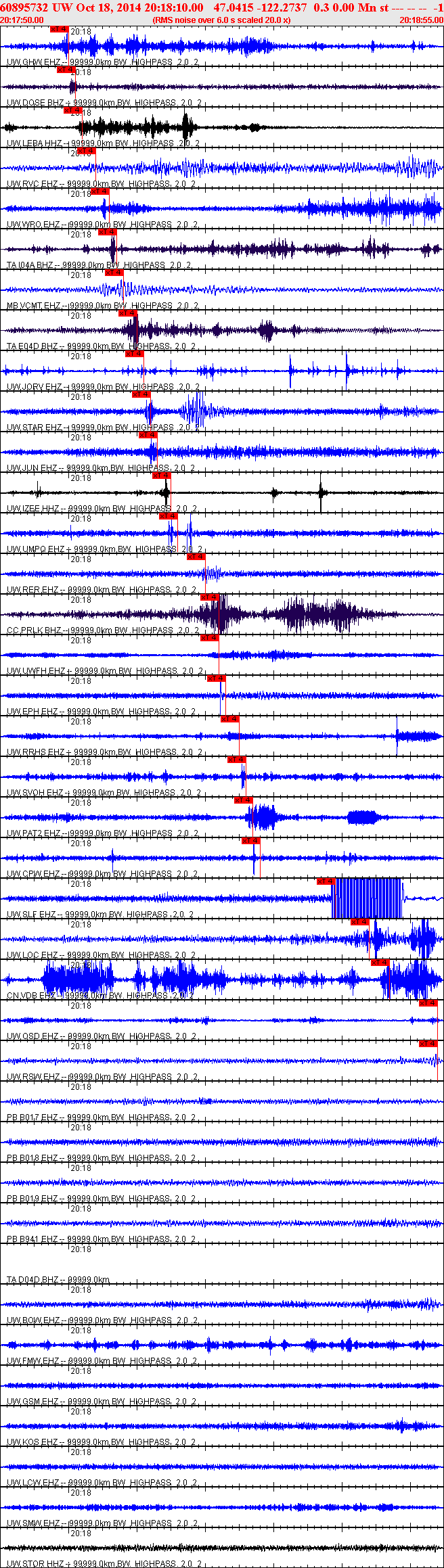Click the TA.D04D BHZ empty trace label
The height and width of the screenshot is (1568, 444).
(x=33, y=1280)
